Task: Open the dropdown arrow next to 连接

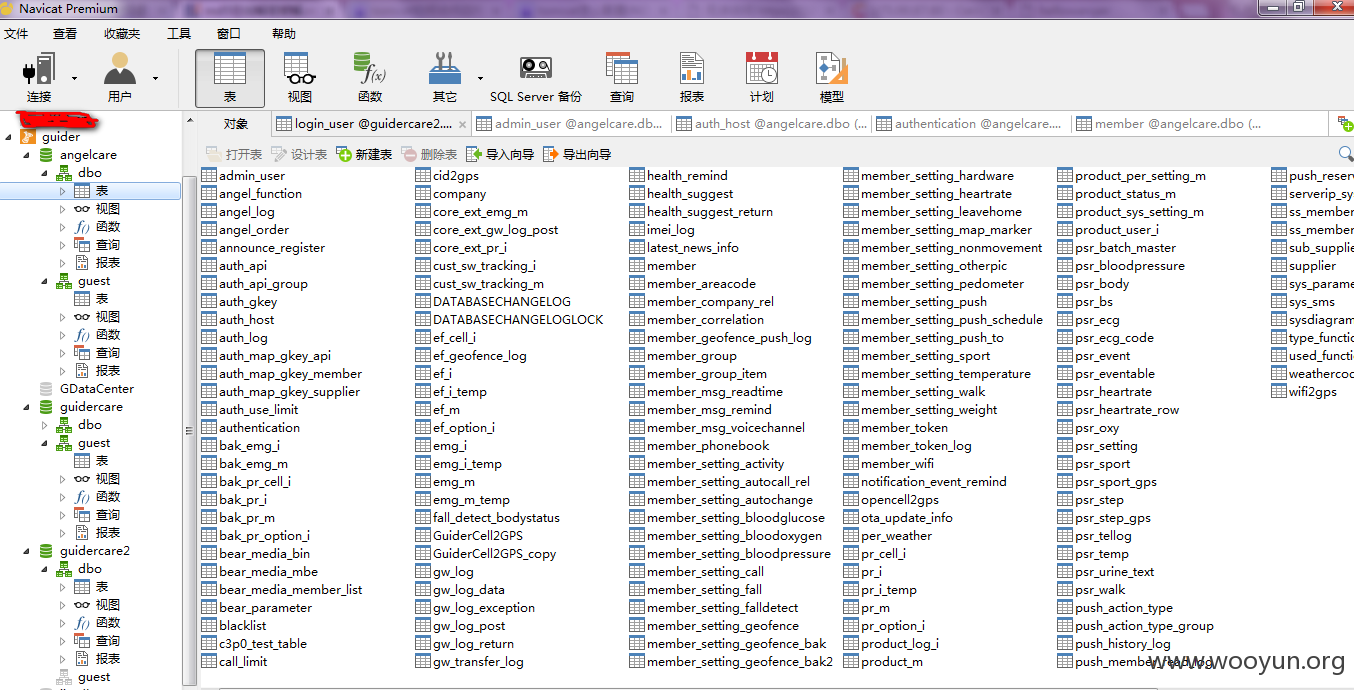Action: pyautogui.click(x=74, y=78)
